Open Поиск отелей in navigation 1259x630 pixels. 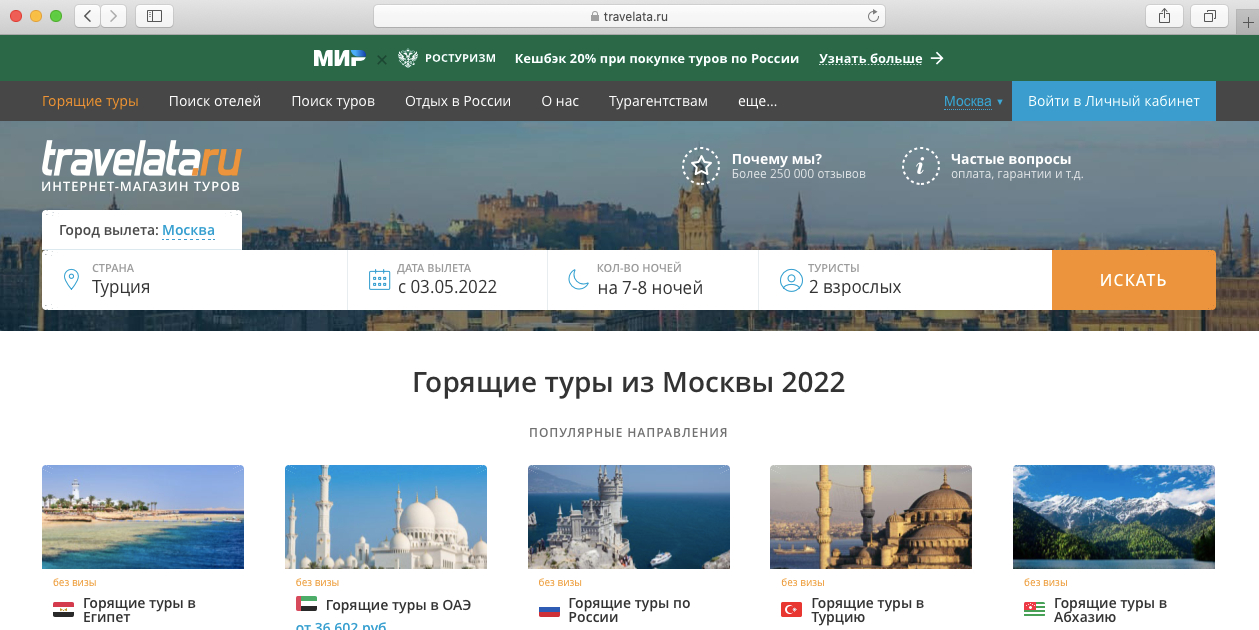point(215,101)
